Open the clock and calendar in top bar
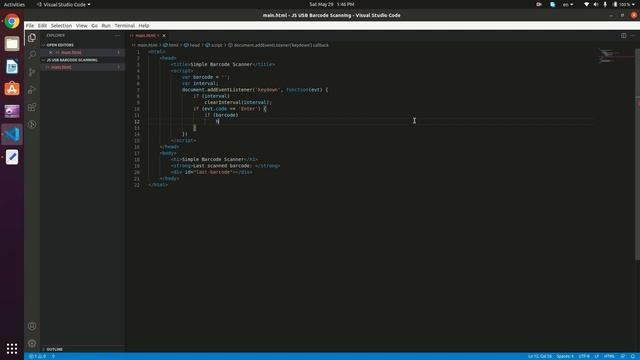The width and height of the screenshot is (640, 360). [x=331, y=4]
